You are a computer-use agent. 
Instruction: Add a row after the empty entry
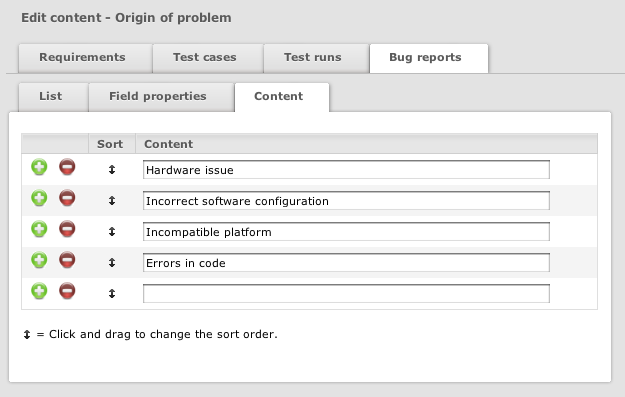point(39,291)
